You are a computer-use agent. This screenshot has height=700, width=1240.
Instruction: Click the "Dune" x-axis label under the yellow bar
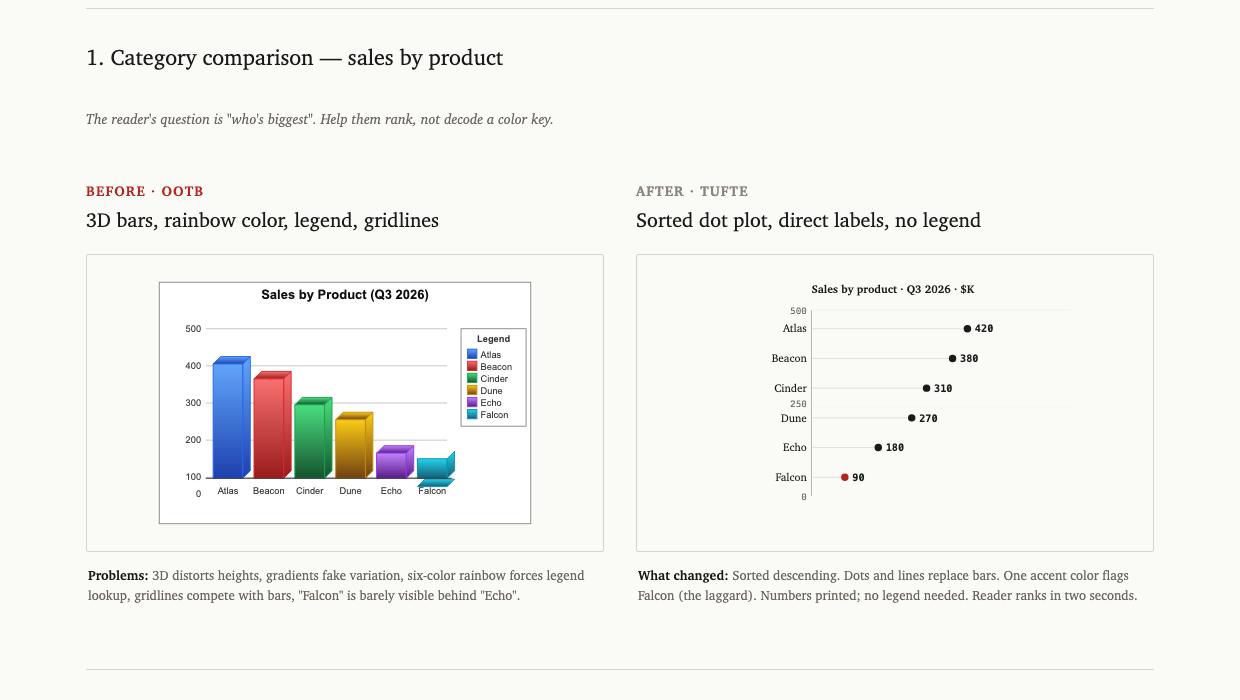click(351, 491)
